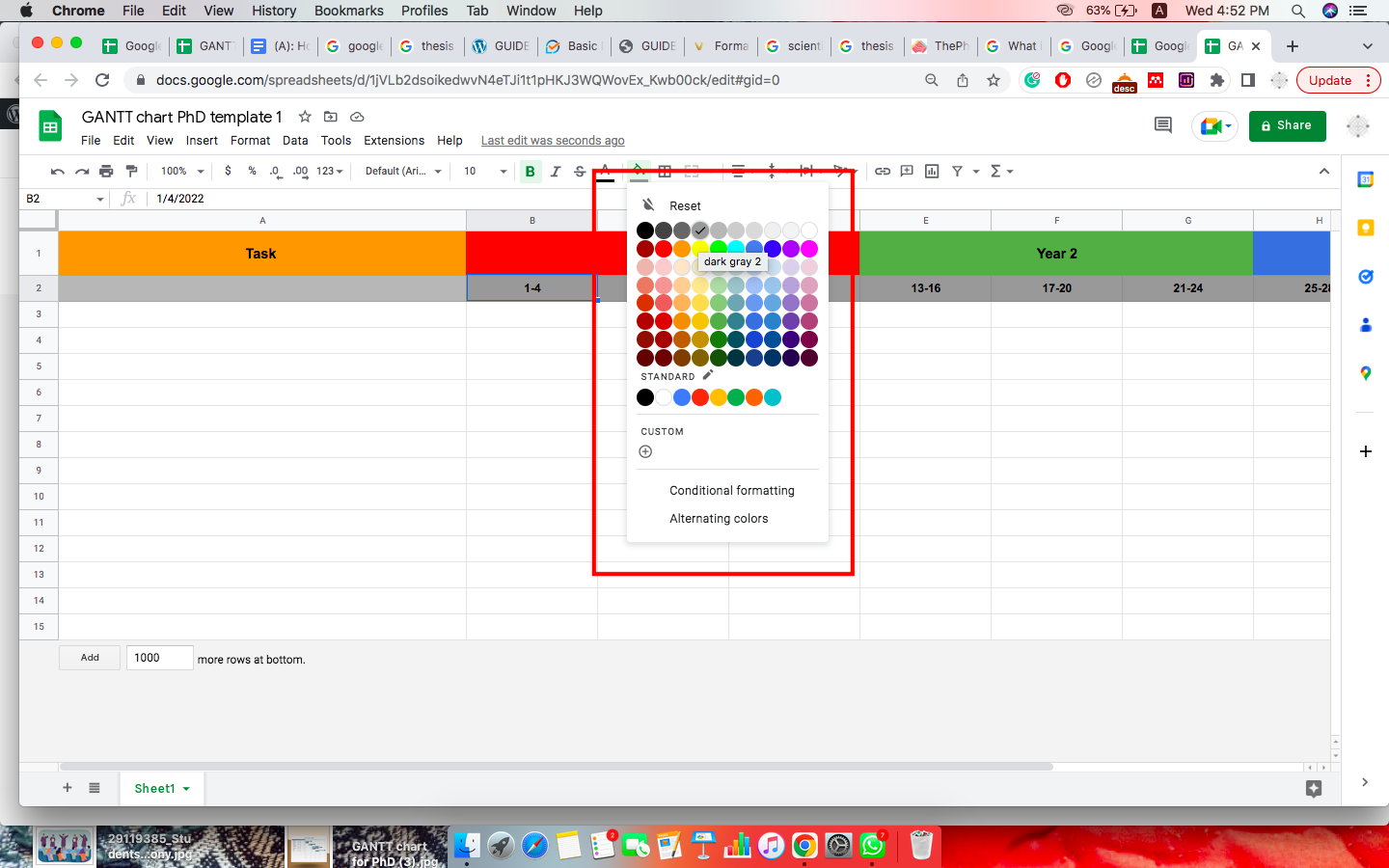Undo the last action
Viewport: 1389px width, 868px height.
[56, 171]
